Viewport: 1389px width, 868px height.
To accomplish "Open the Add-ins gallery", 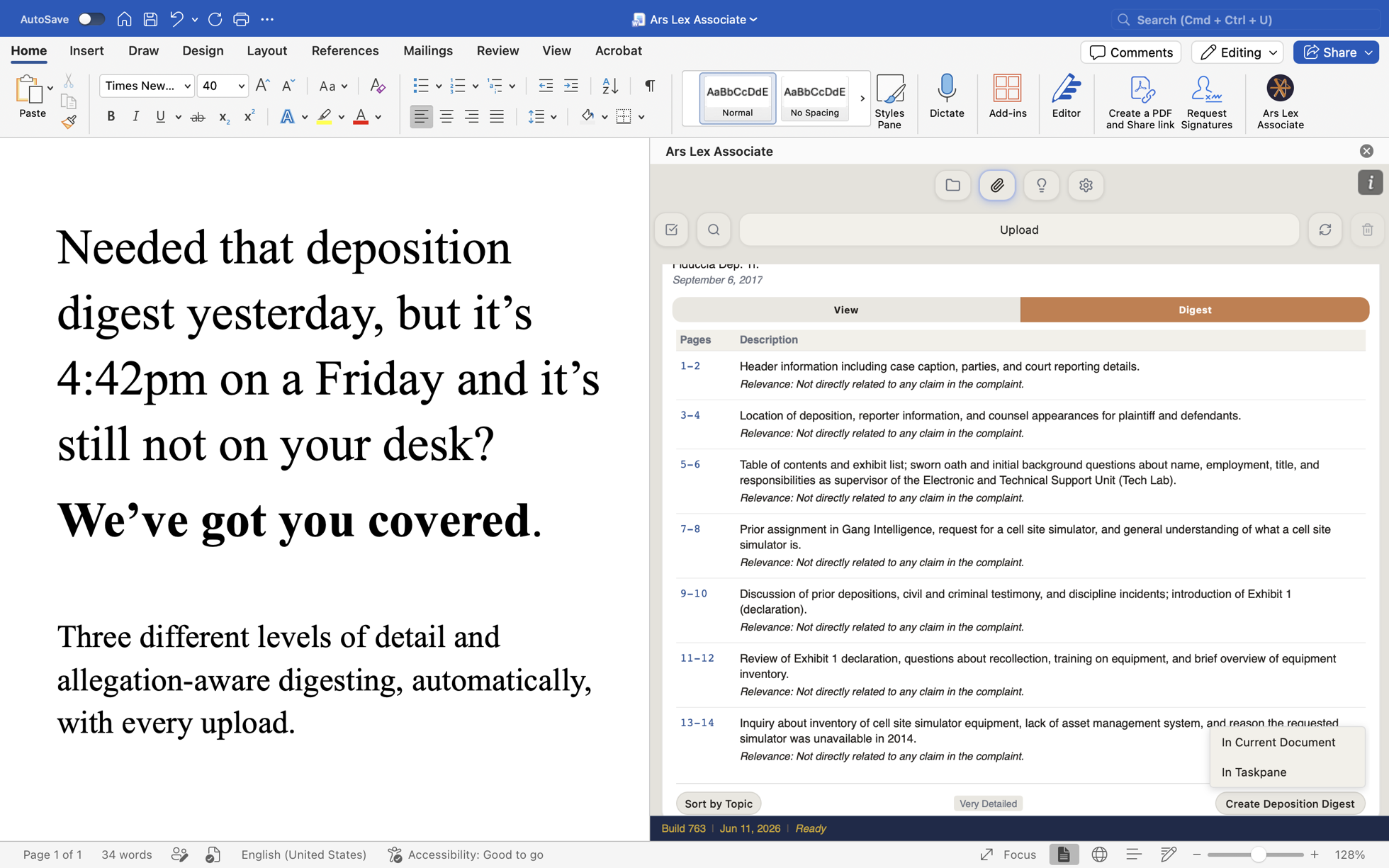I will coord(1007,96).
